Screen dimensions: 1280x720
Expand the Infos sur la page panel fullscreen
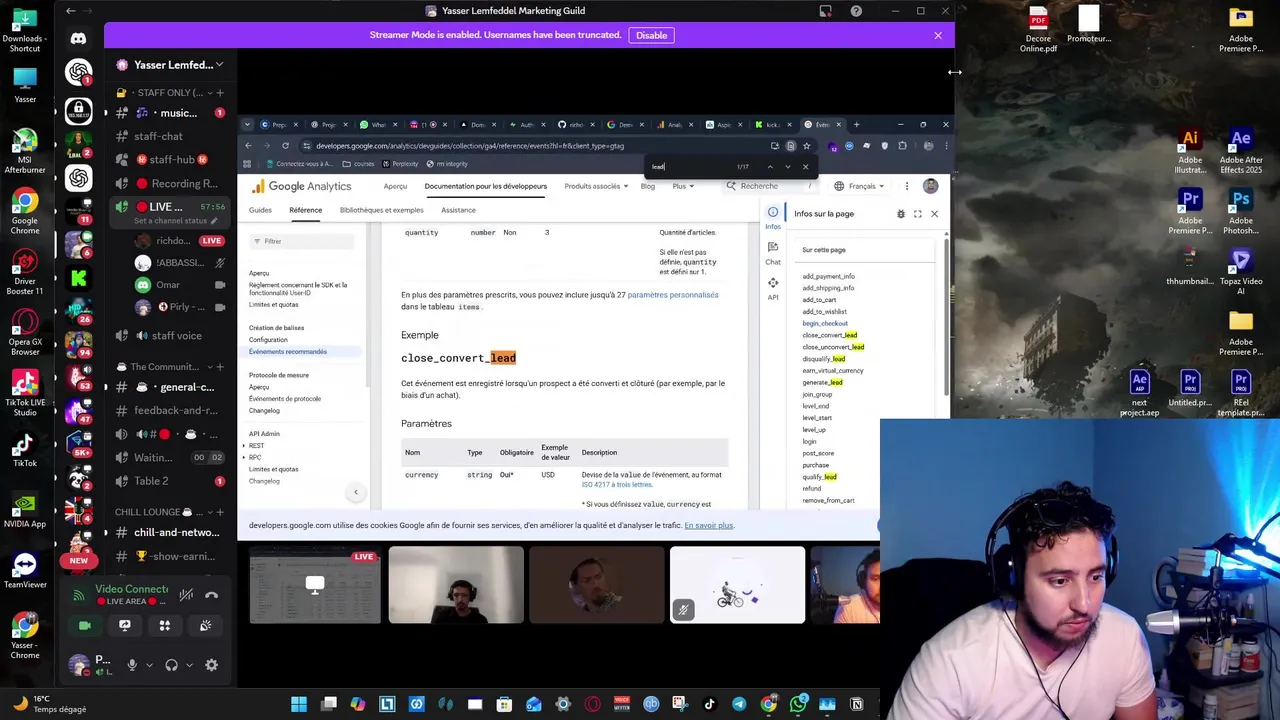(918, 214)
